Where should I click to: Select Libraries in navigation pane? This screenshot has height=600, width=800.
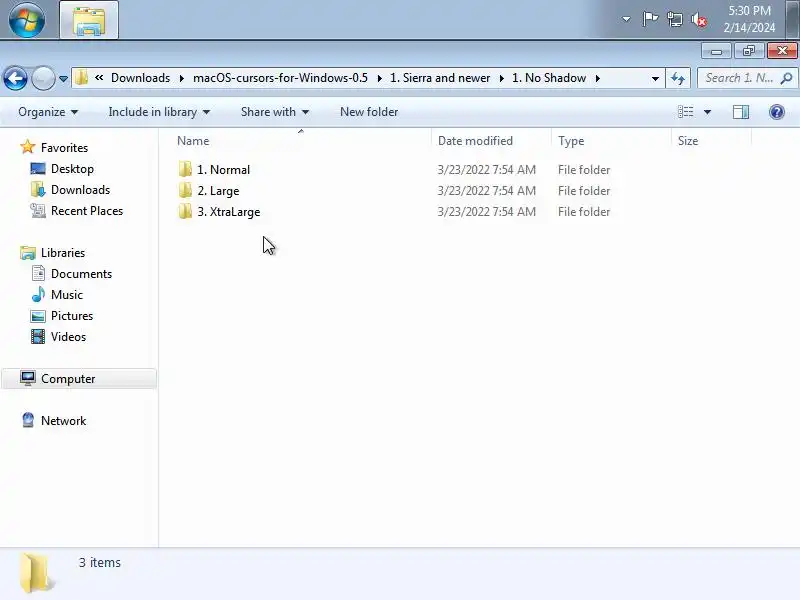(x=63, y=253)
